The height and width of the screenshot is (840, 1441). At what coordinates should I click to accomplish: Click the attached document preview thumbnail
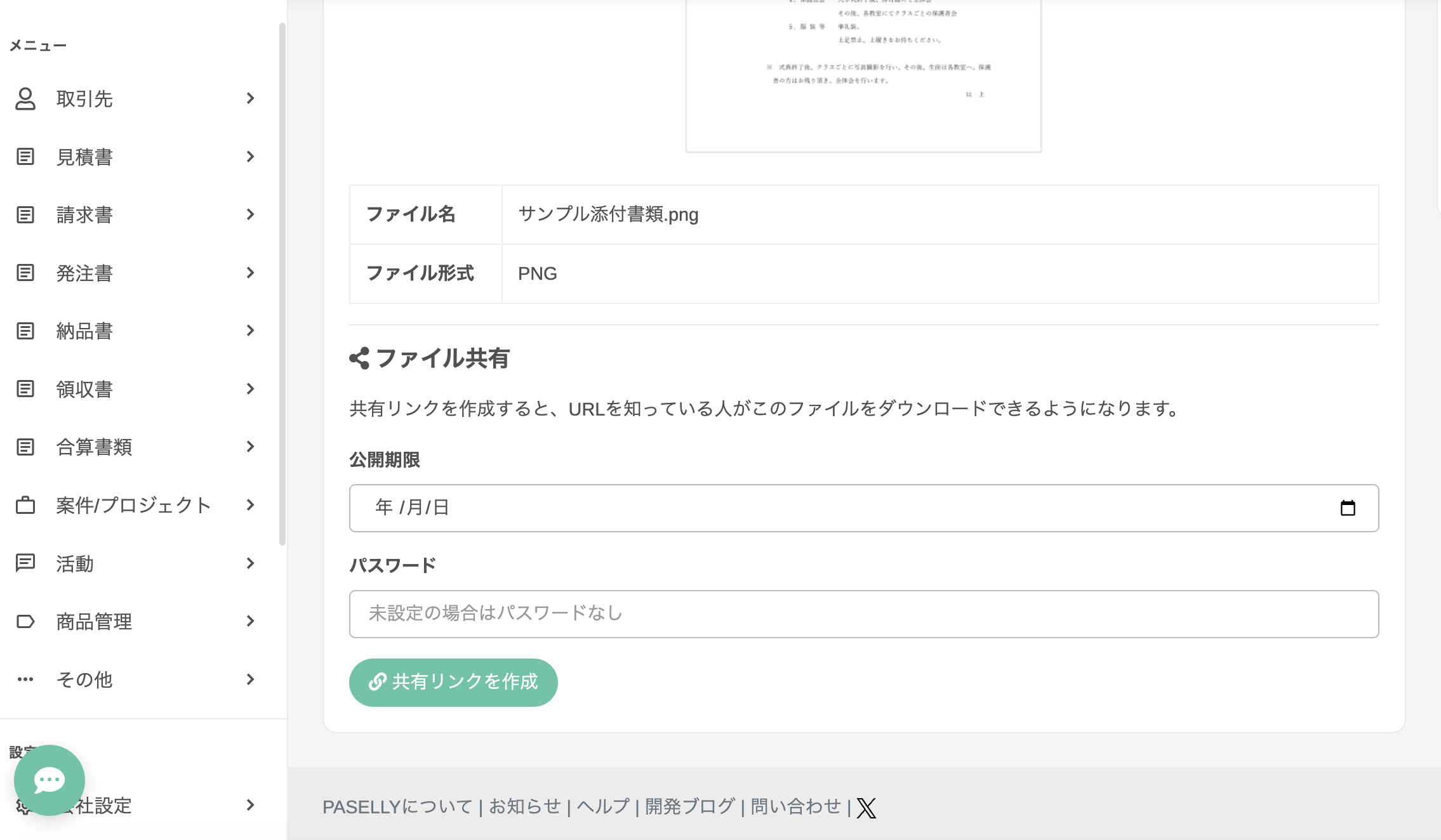(x=863, y=75)
